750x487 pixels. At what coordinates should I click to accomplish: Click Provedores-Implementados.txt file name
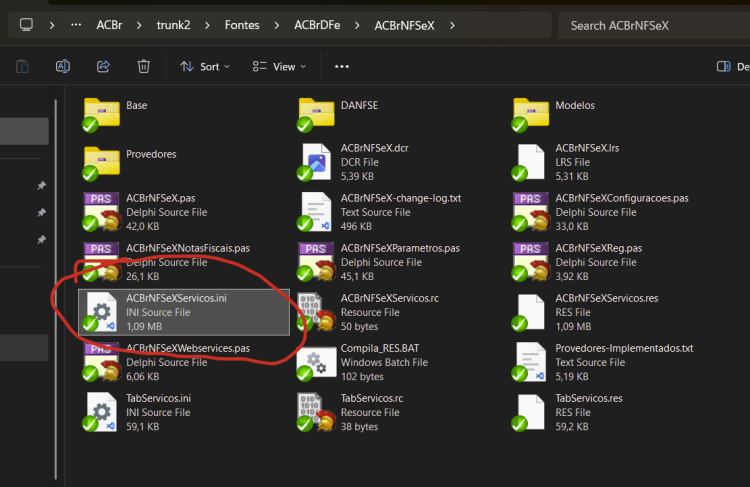[624, 348]
